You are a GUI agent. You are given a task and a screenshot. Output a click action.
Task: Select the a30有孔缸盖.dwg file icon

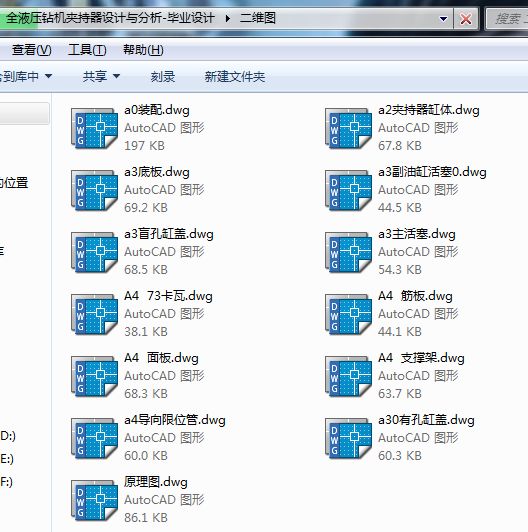click(348, 439)
